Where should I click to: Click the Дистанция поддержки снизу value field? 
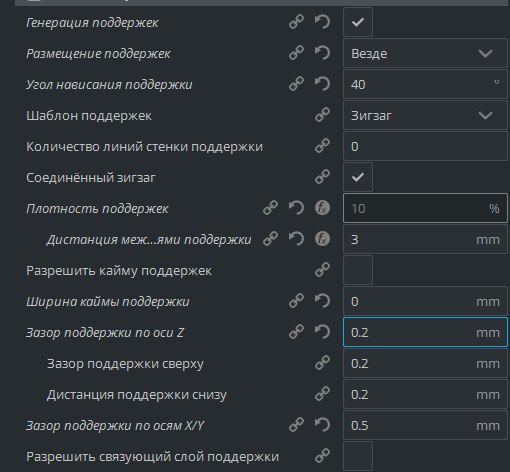[425, 394]
